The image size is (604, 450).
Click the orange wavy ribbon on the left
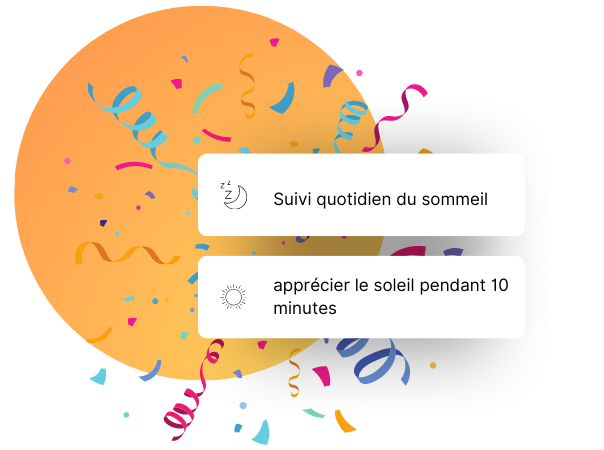[x=113, y=254]
